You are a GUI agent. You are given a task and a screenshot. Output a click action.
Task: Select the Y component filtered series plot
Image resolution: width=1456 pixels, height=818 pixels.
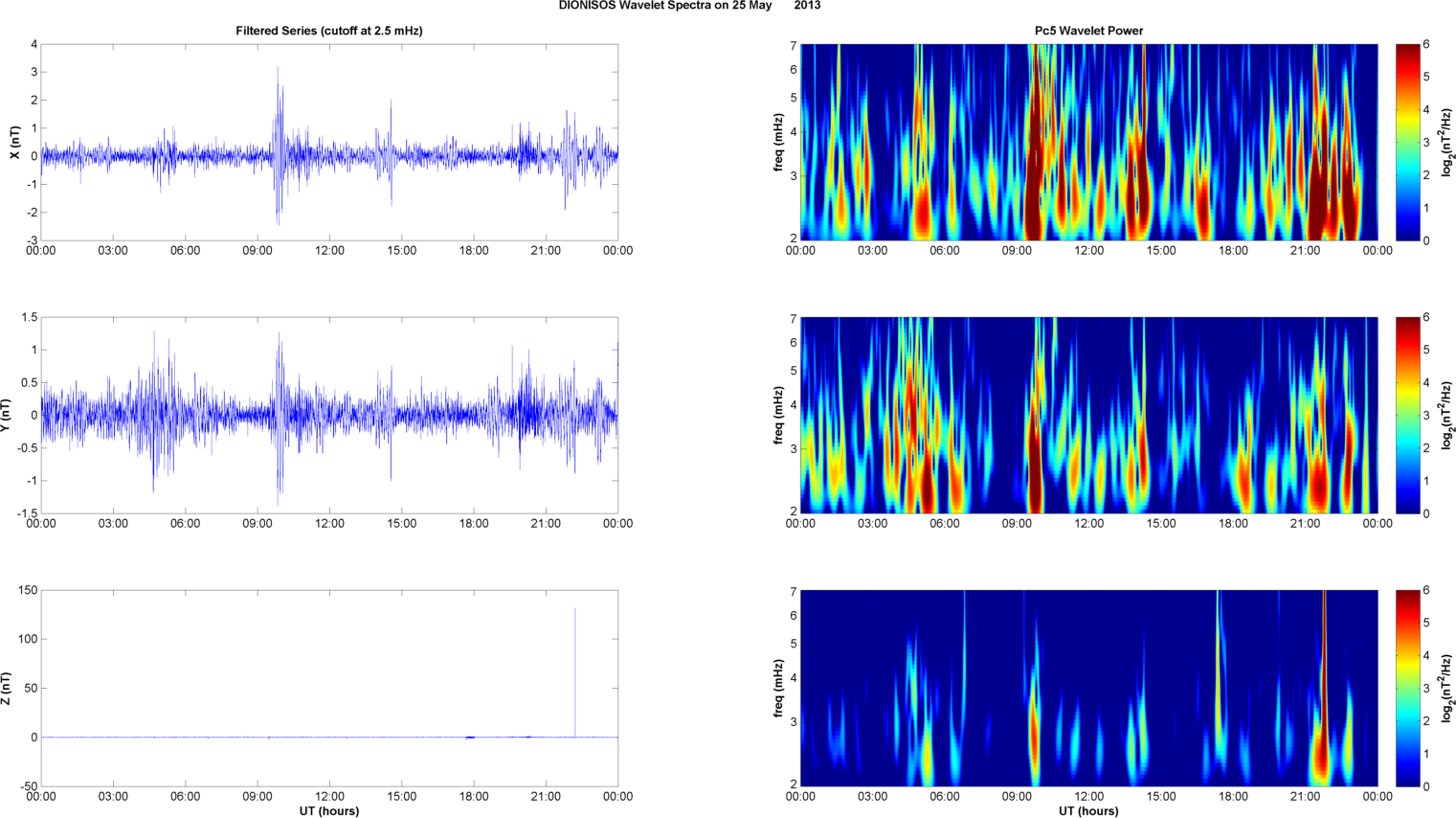click(x=329, y=415)
